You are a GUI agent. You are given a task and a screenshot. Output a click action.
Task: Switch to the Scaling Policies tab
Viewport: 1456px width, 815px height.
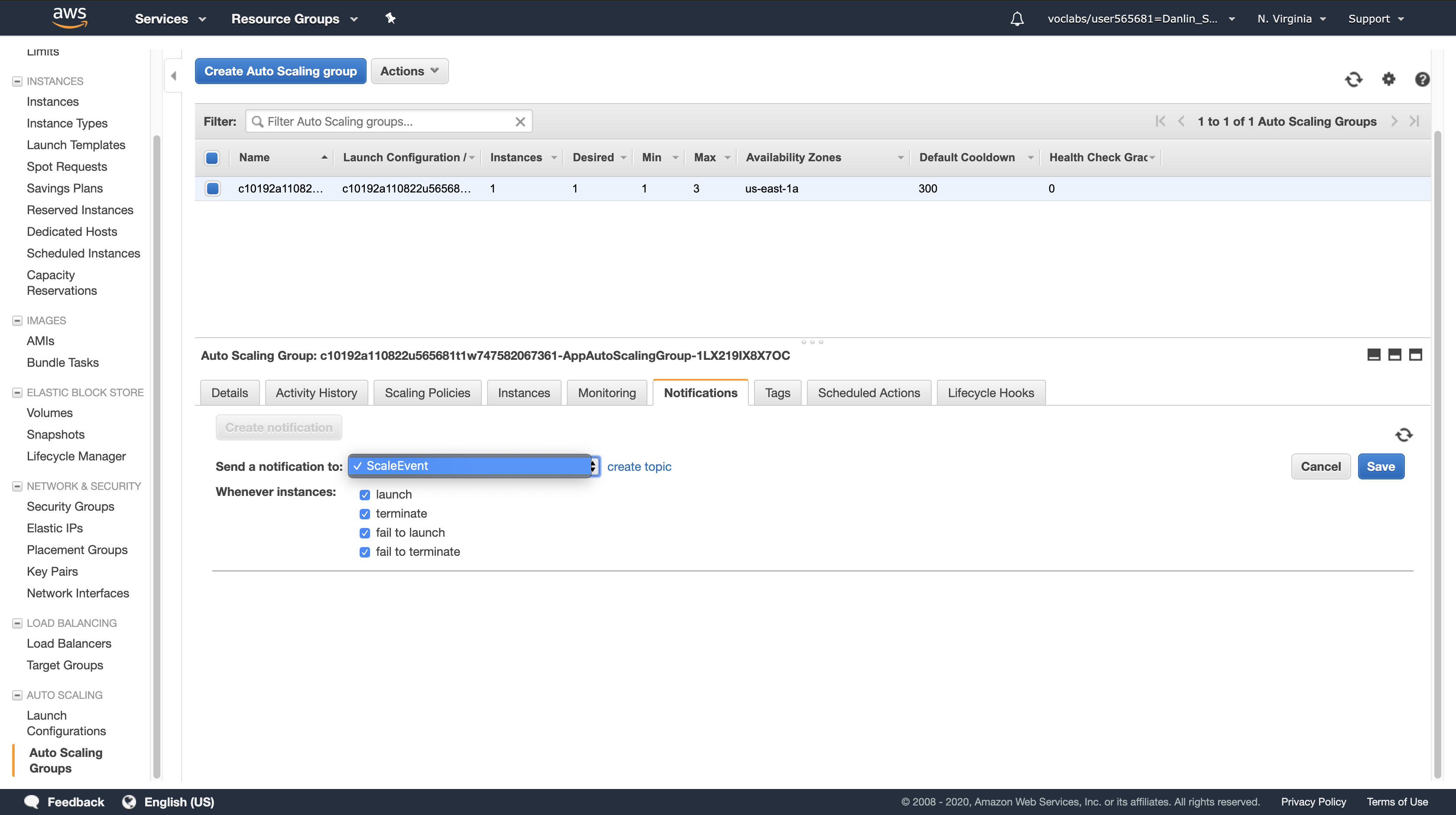pos(427,392)
